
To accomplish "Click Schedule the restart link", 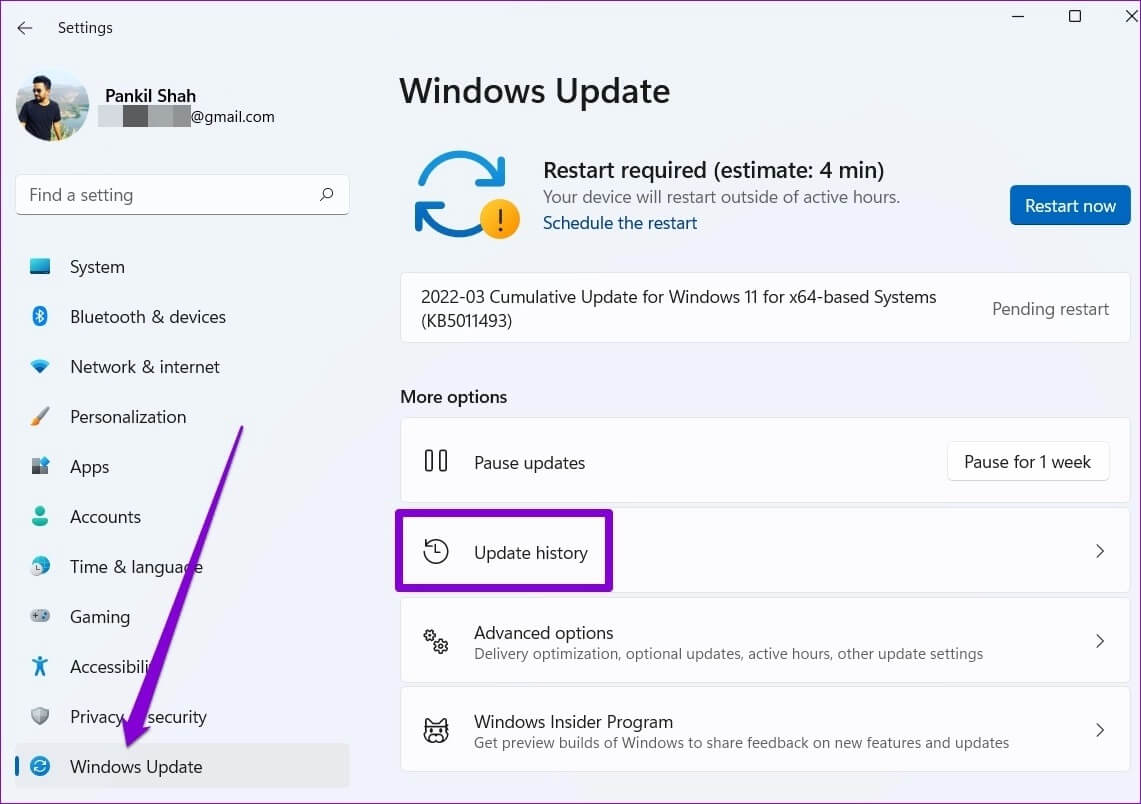I will [x=620, y=223].
